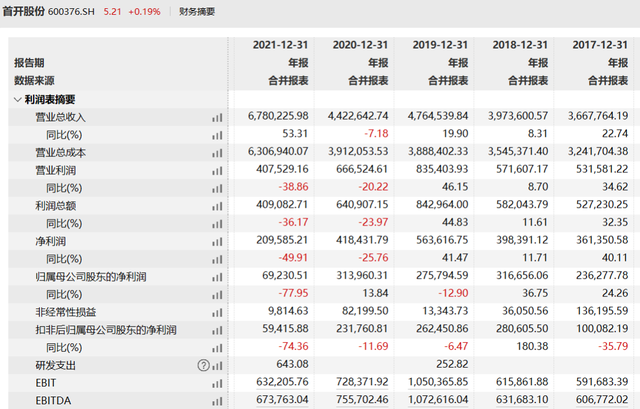Screen dimensions: 640x409
Task: Click the 营业利润 row label
Action: click(x=56, y=171)
